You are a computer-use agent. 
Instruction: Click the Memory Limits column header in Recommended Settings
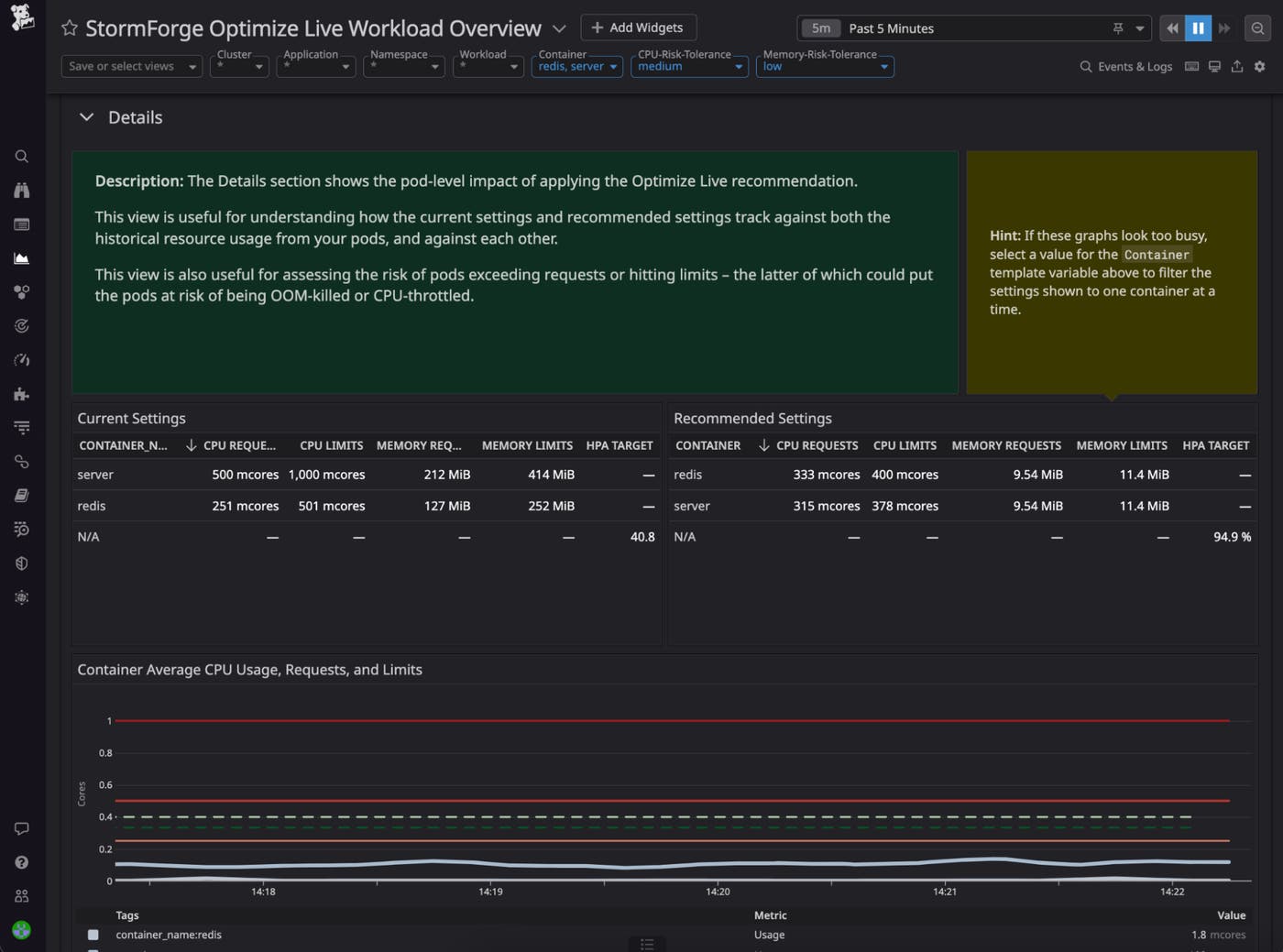1121,445
